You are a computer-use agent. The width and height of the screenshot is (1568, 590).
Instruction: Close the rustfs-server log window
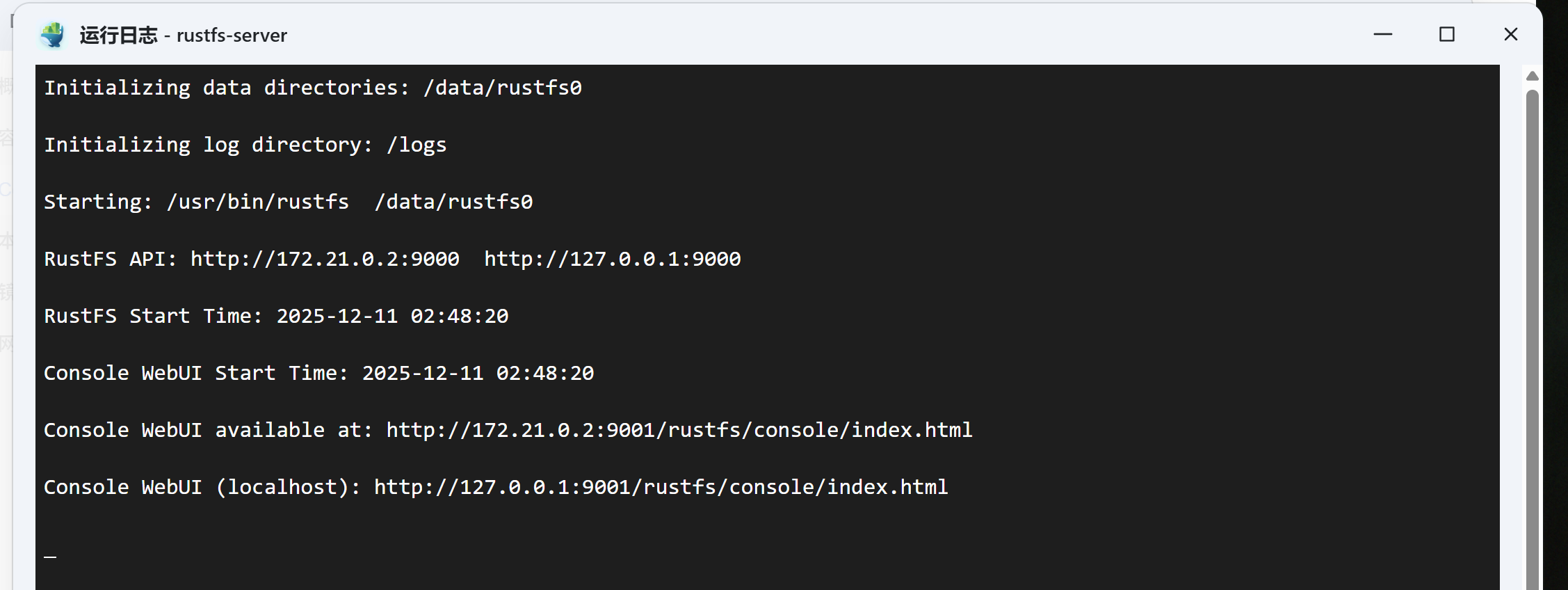(x=1510, y=34)
